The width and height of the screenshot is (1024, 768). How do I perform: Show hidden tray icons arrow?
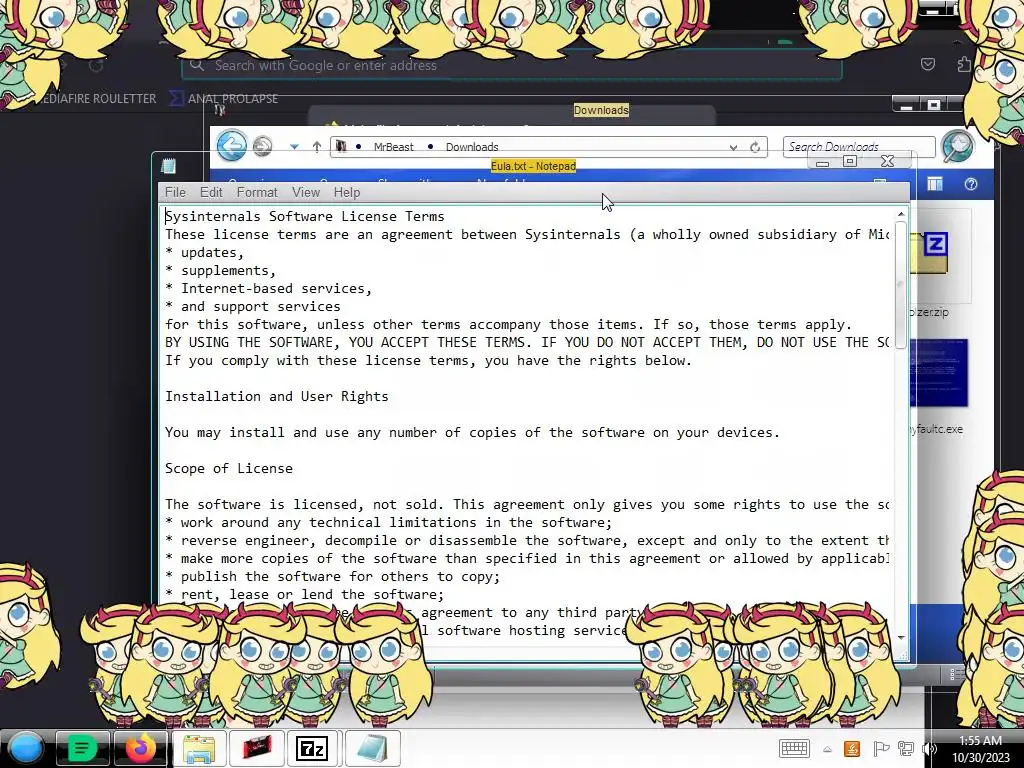click(827, 749)
